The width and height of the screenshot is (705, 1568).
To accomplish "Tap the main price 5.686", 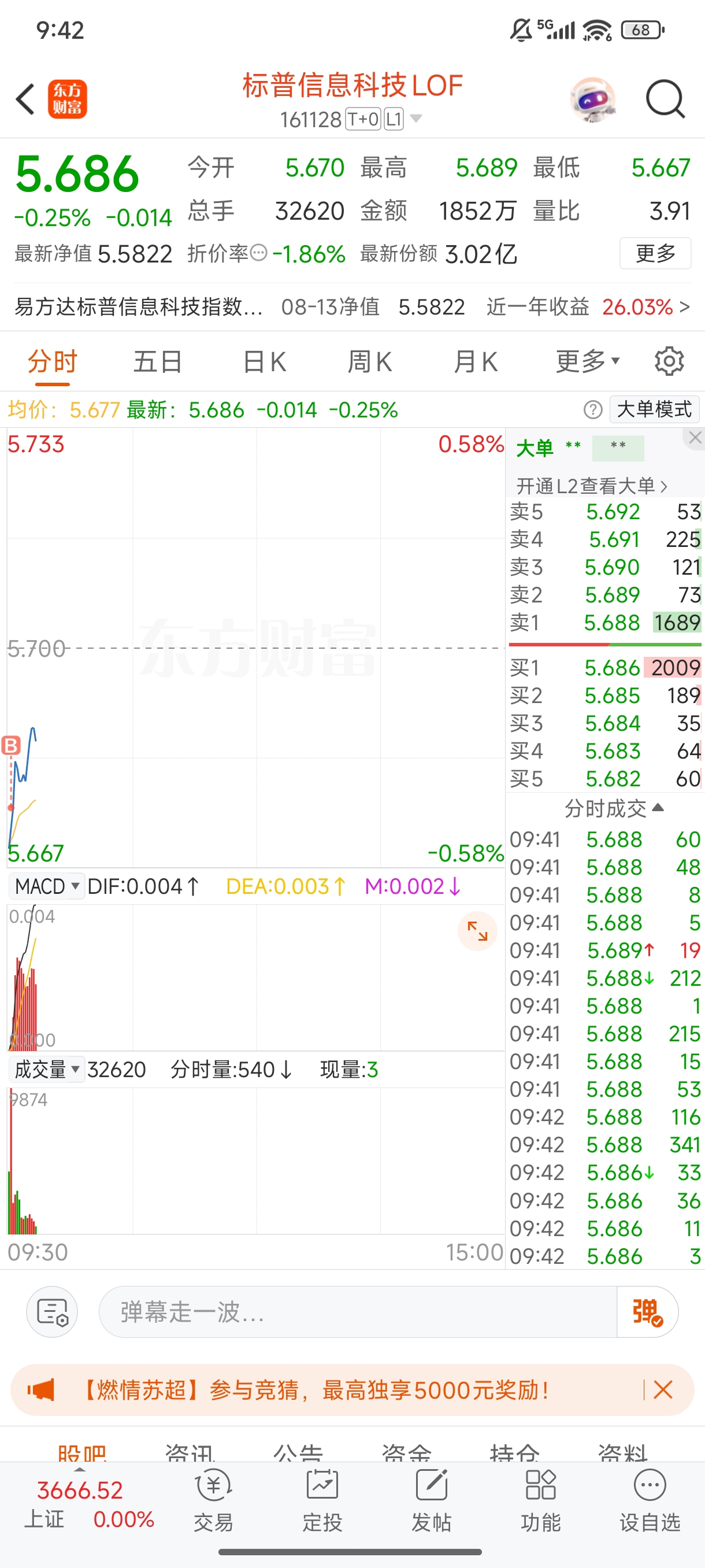I will [77, 174].
